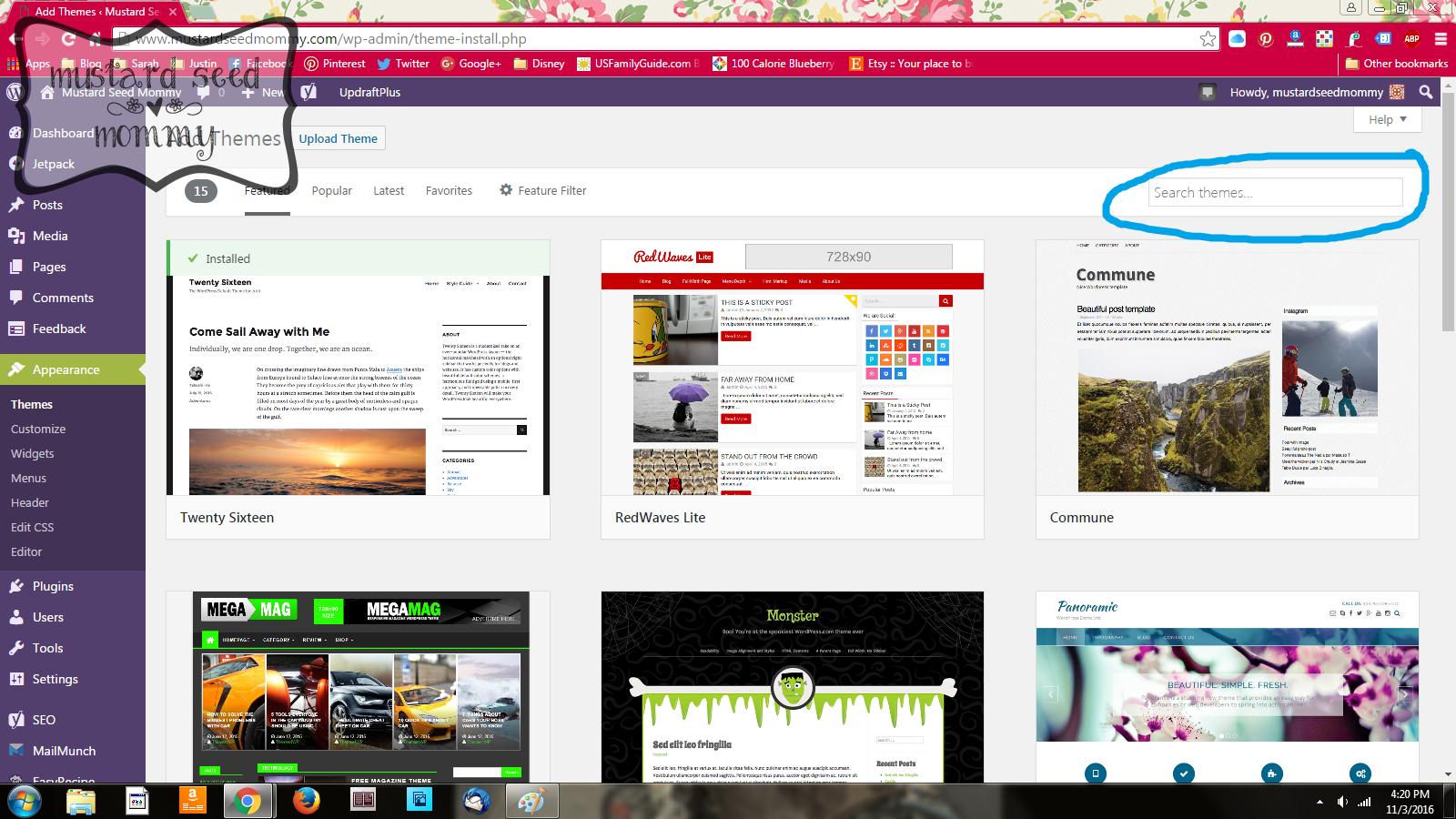Viewport: 1456px width, 819px height.
Task: Switch to the Latest themes tab
Action: click(x=389, y=190)
